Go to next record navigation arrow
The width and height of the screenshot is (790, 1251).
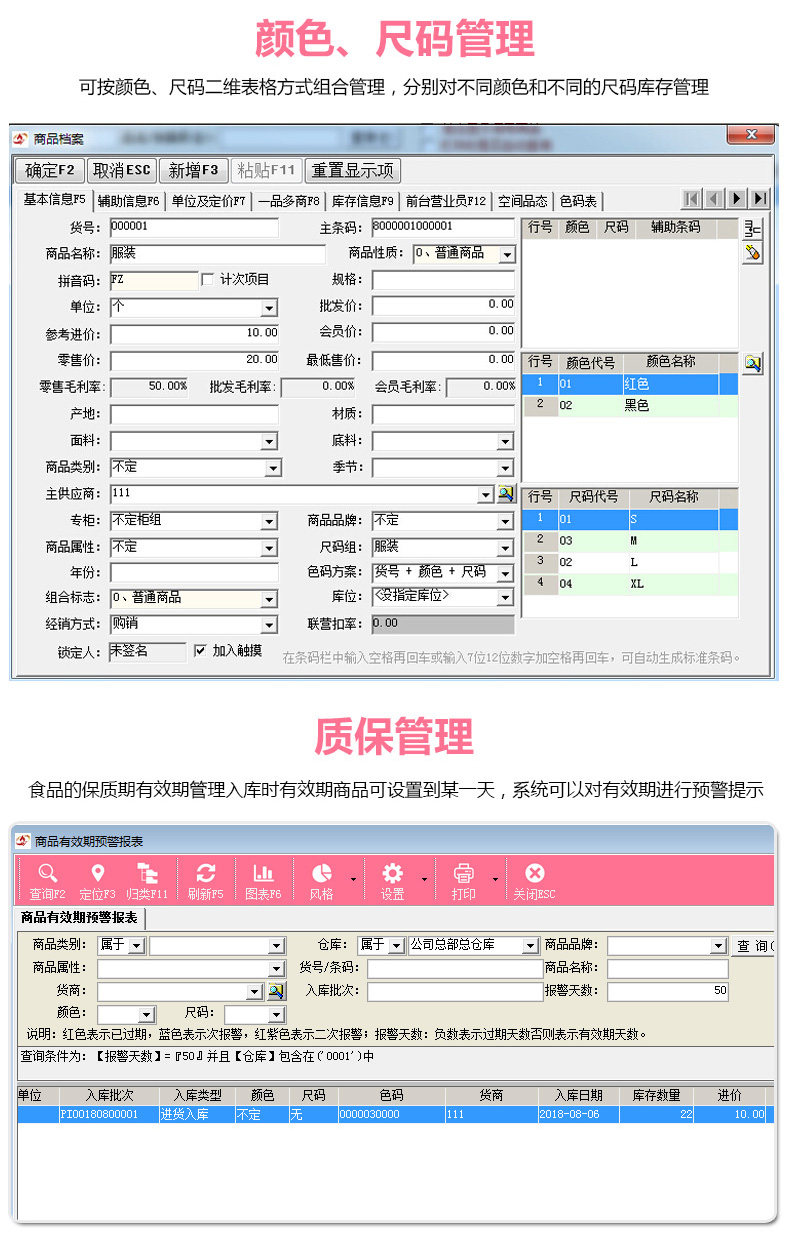pyautogui.click(x=737, y=198)
